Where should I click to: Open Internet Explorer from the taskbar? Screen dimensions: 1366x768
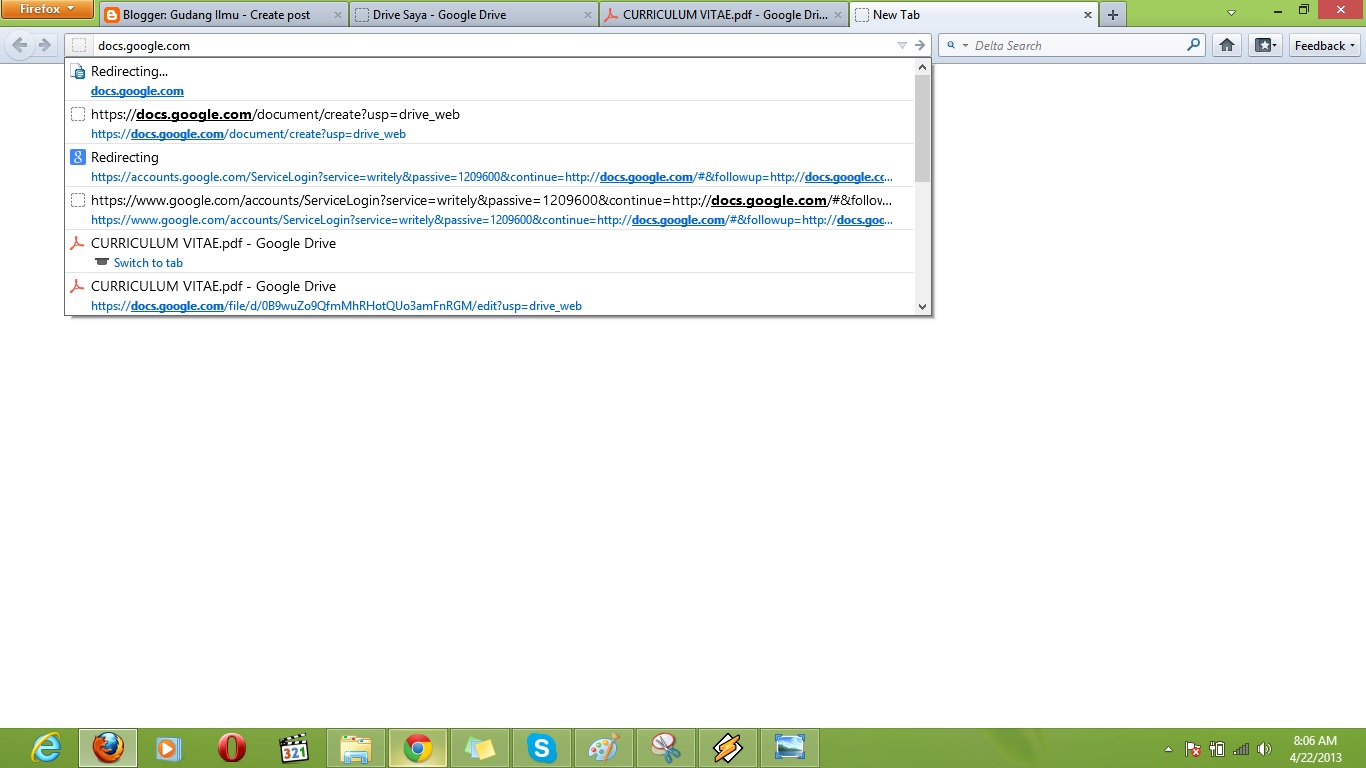[46, 748]
